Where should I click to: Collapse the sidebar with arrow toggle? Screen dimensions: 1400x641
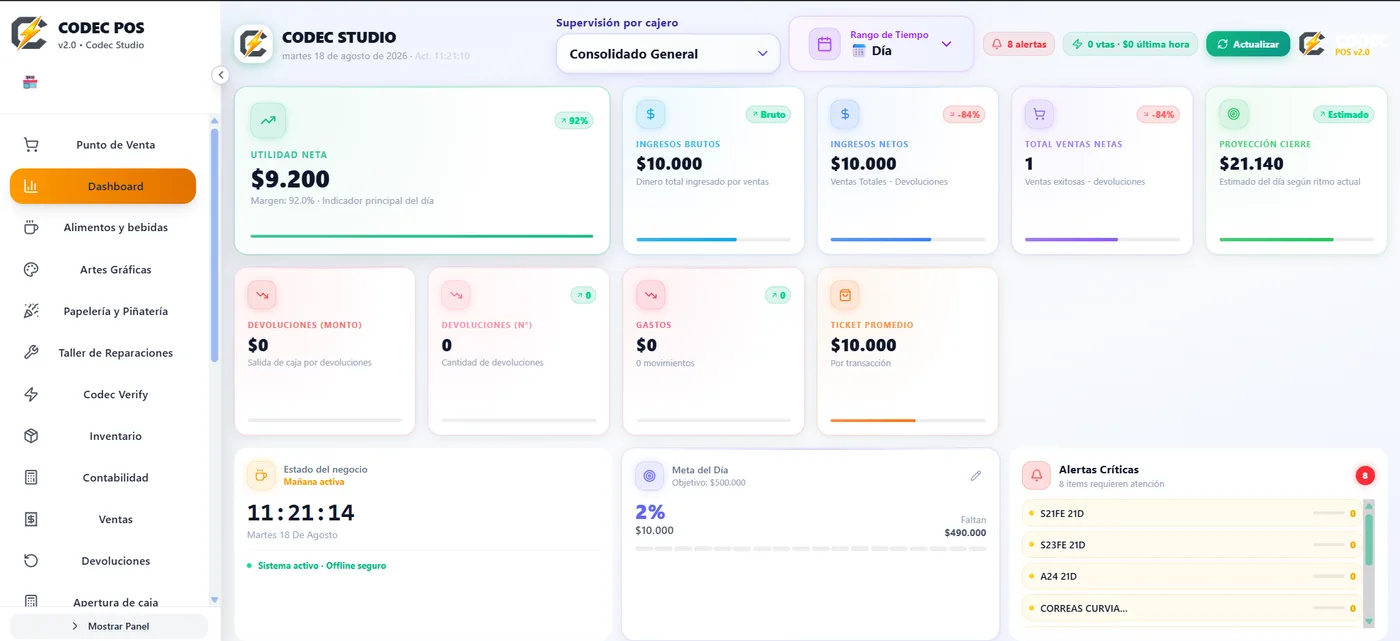click(221, 75)
